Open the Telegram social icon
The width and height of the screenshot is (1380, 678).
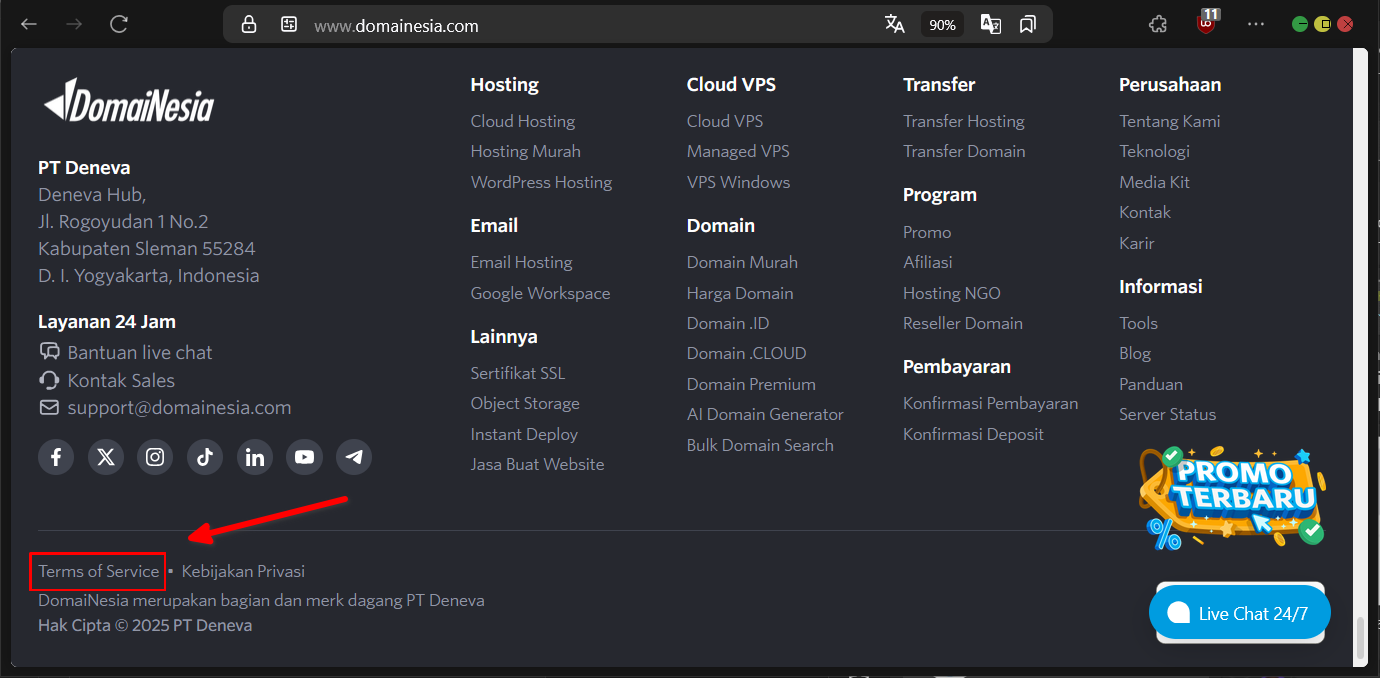(x=354, y=457)
